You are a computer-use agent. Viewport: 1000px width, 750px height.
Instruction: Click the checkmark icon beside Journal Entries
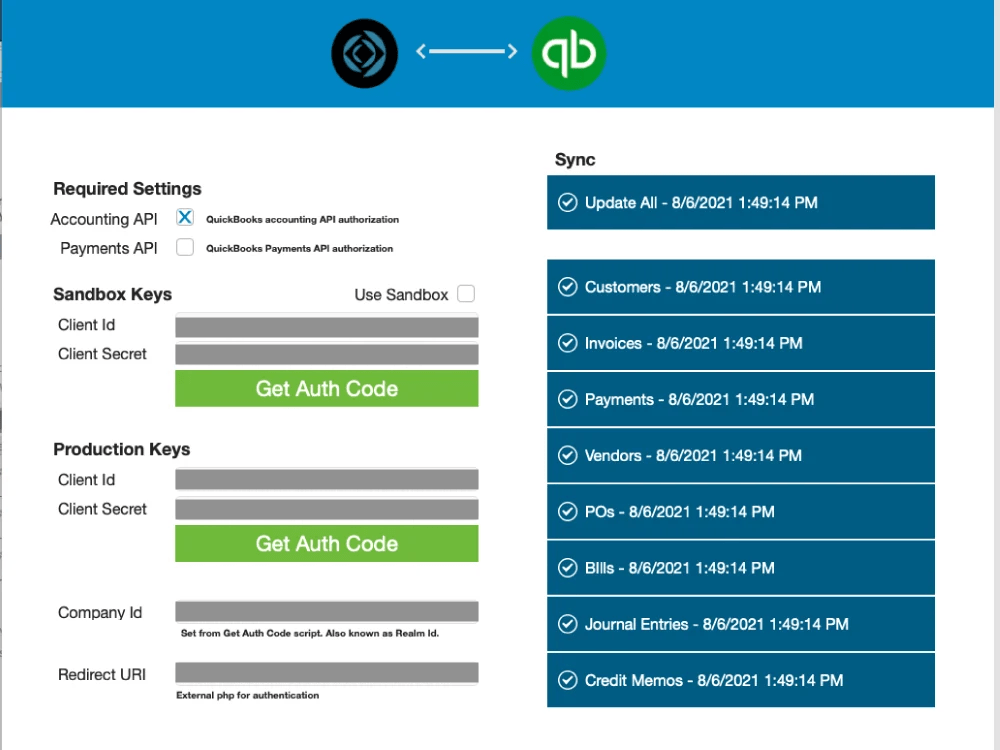[567, 623]
